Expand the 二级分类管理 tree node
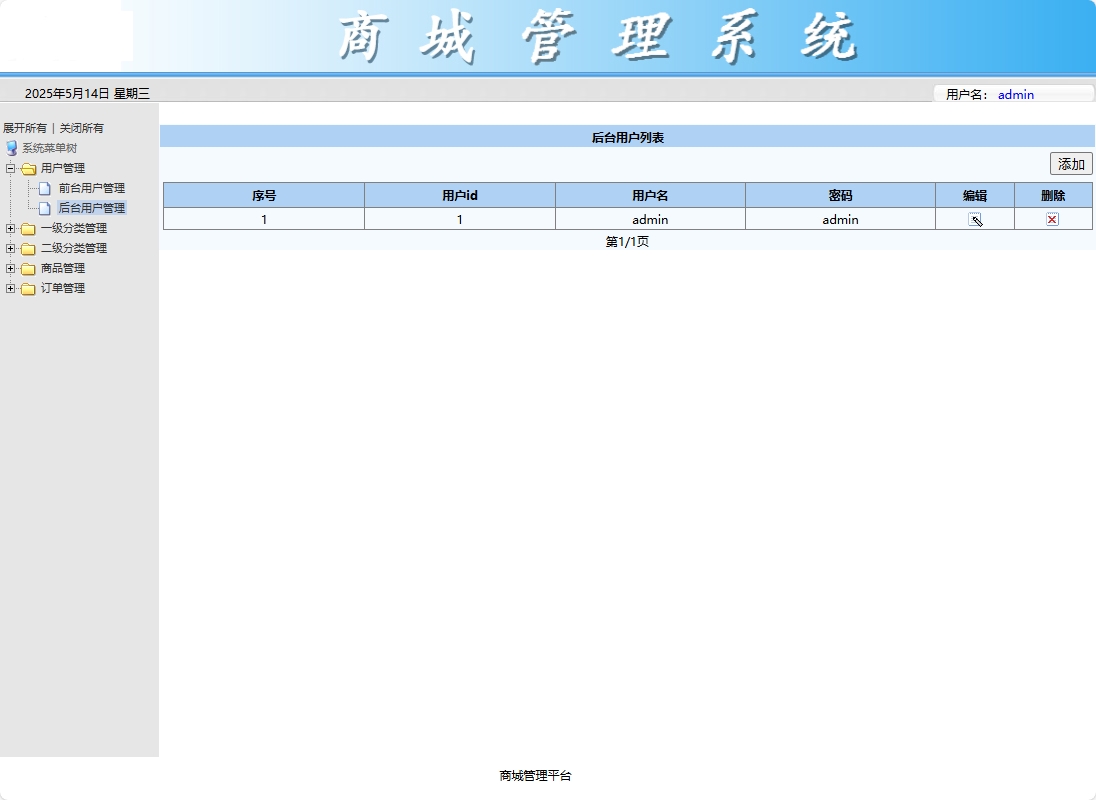This screenshot has height=800, width=1096. [9, 248]
